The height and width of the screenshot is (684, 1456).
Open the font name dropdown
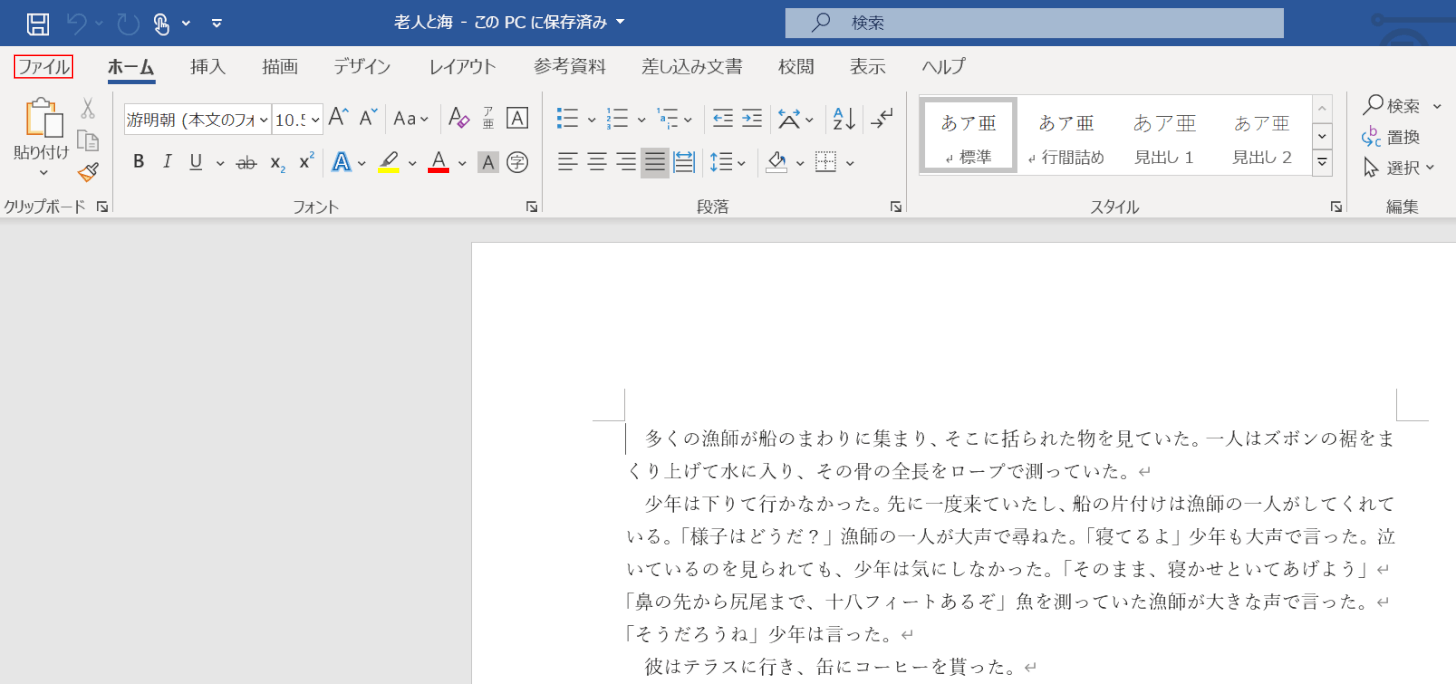pyautogui.click(x=264, y=120)
